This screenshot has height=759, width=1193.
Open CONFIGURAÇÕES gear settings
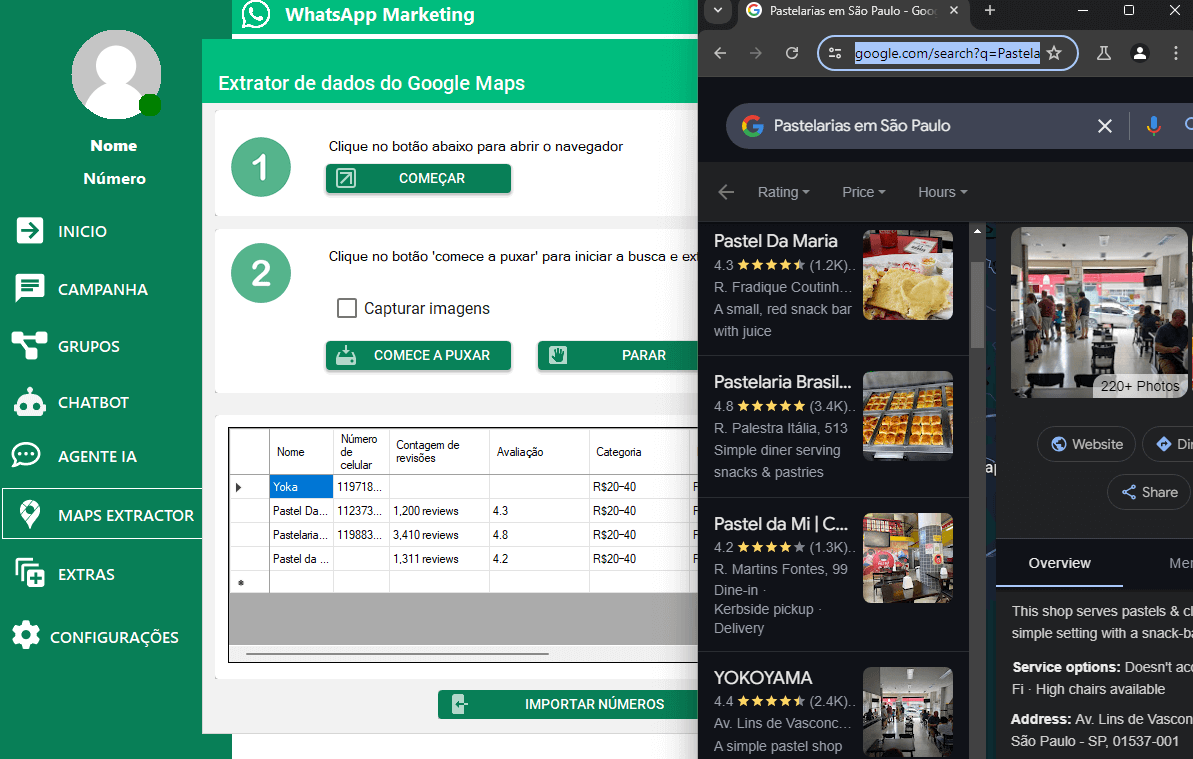pos(96,637)
